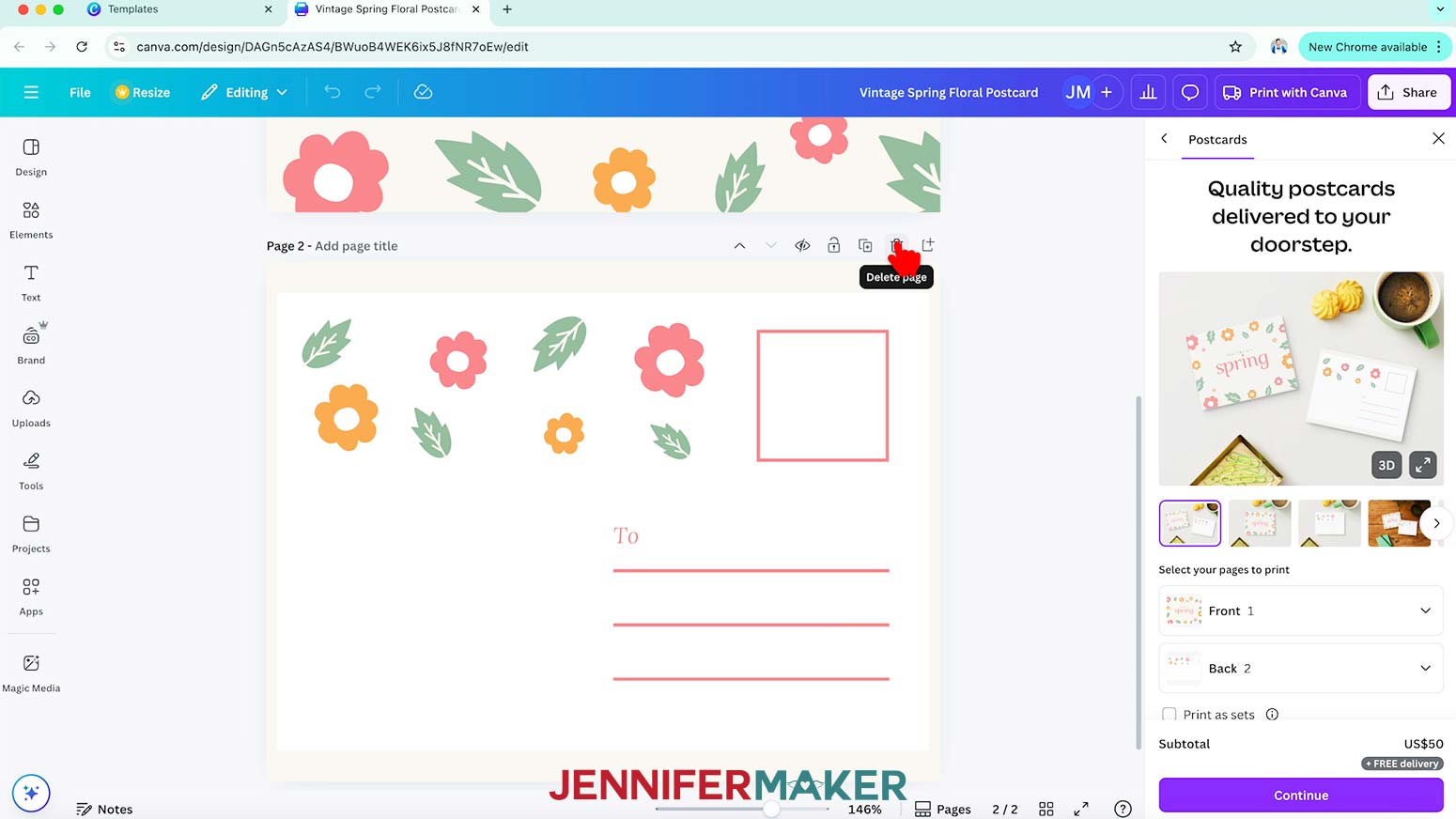
Task: Expand the postcard preview image
Action: tap(1423, 465)
